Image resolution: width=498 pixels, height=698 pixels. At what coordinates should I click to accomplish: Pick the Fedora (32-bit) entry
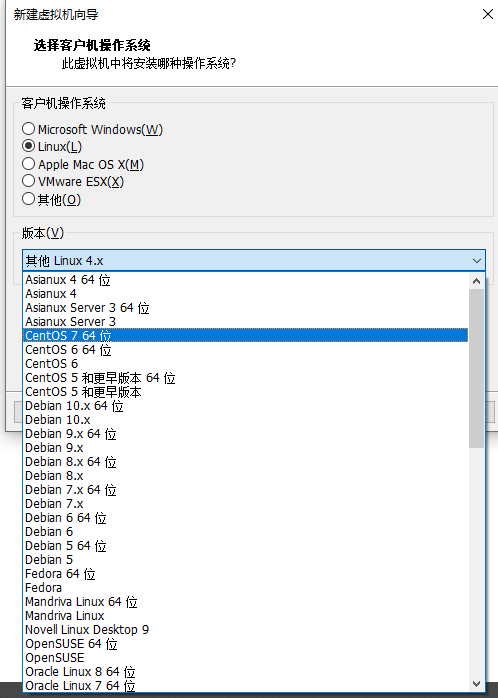245,588
